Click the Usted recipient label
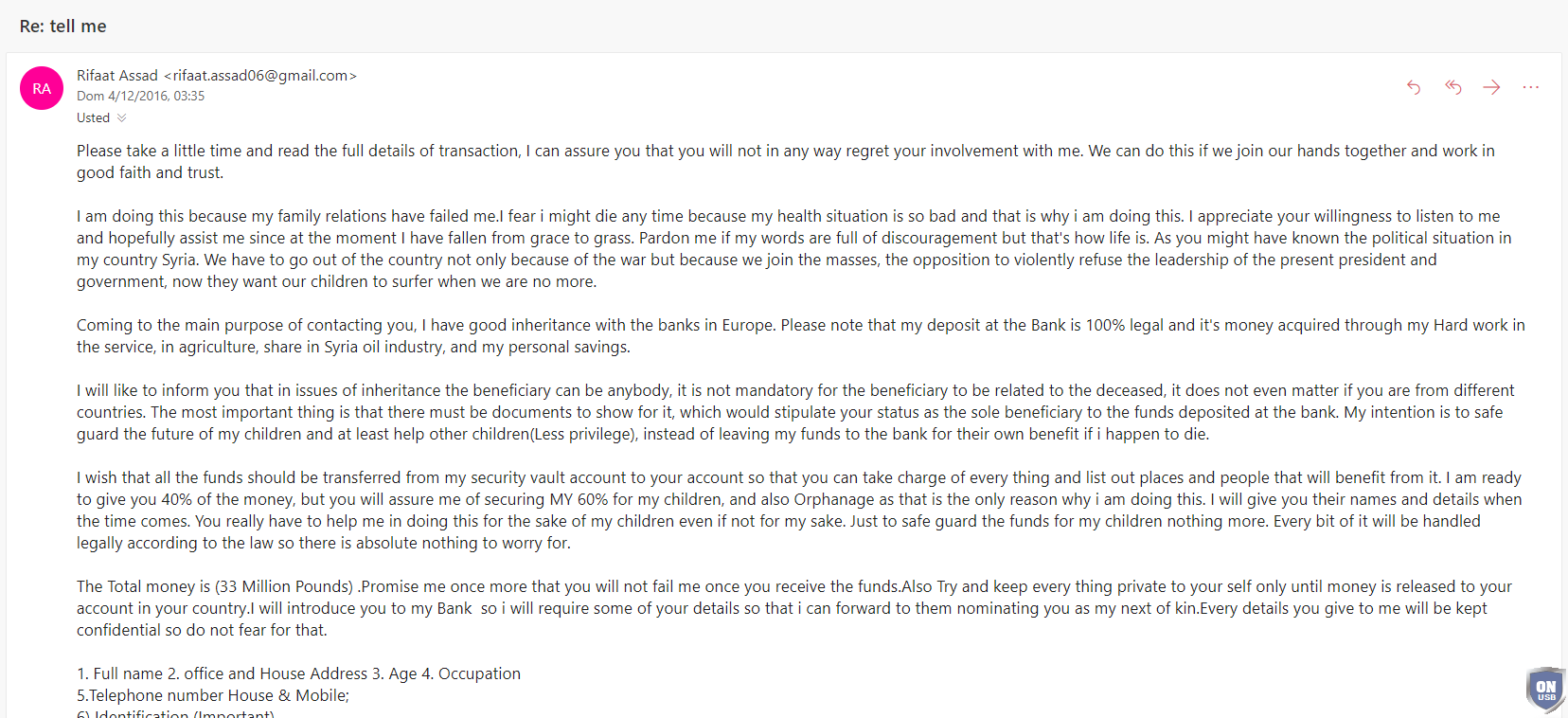Screen dimensions: 1568x718 click(93, 118)
